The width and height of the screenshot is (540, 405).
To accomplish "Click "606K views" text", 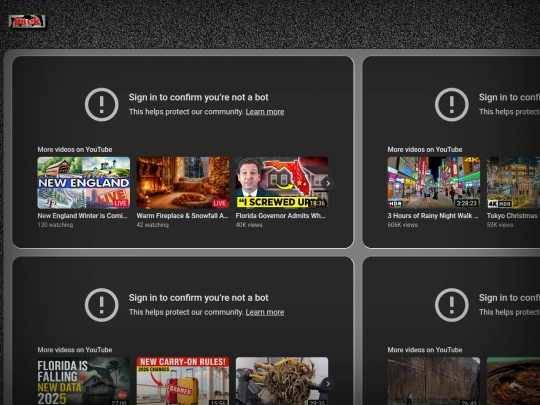I will [403, 225].
